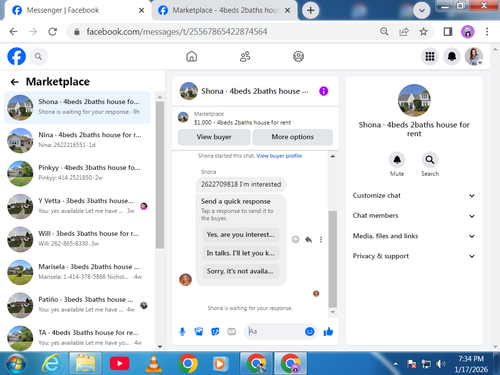Open Facebook notifications bell
500x375 pixels.
pos(452,56)
